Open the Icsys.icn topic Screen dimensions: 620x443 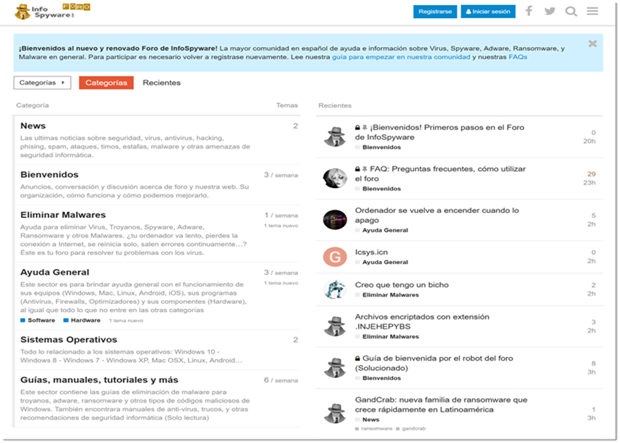tap(371, 252)
